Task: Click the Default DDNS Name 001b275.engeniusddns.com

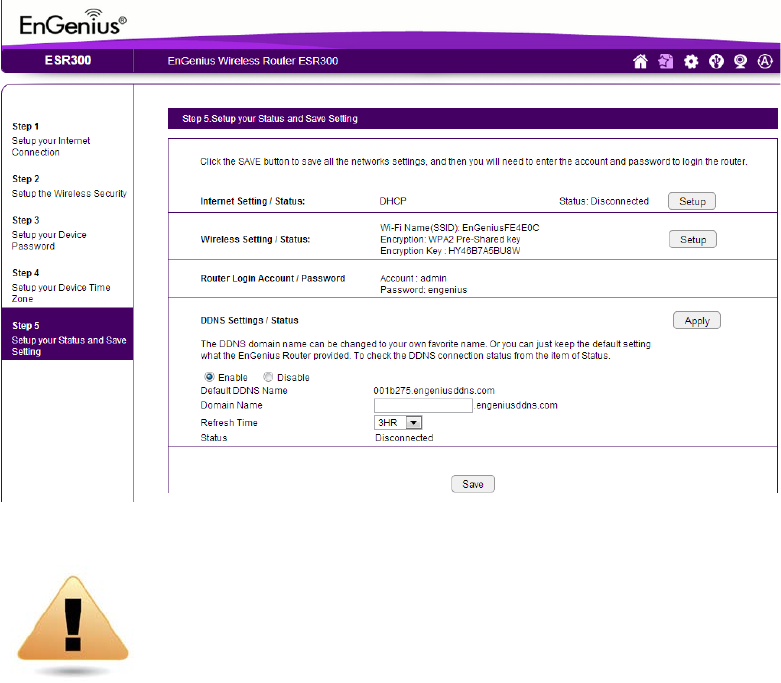Action: tap(434, 391)
